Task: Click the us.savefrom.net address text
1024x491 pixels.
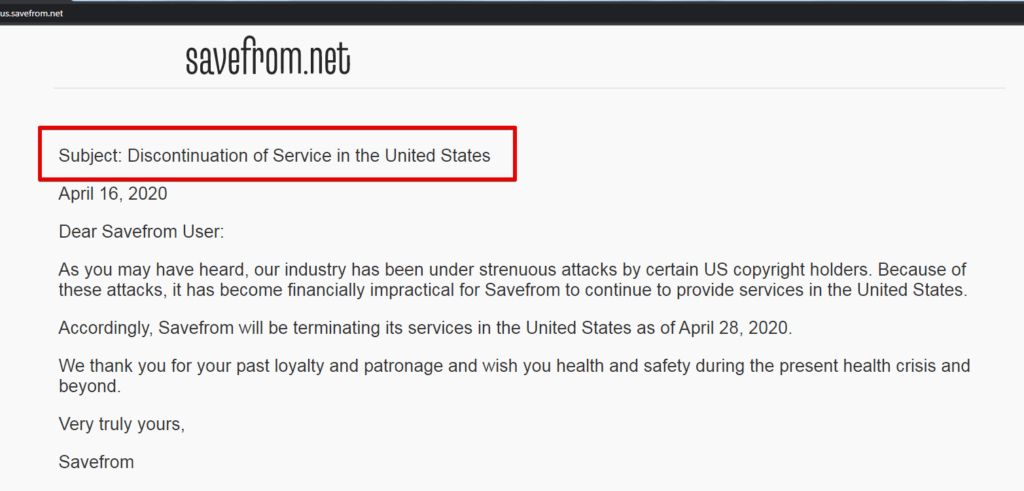Action: pyautogui.click(x=31, y=13)
